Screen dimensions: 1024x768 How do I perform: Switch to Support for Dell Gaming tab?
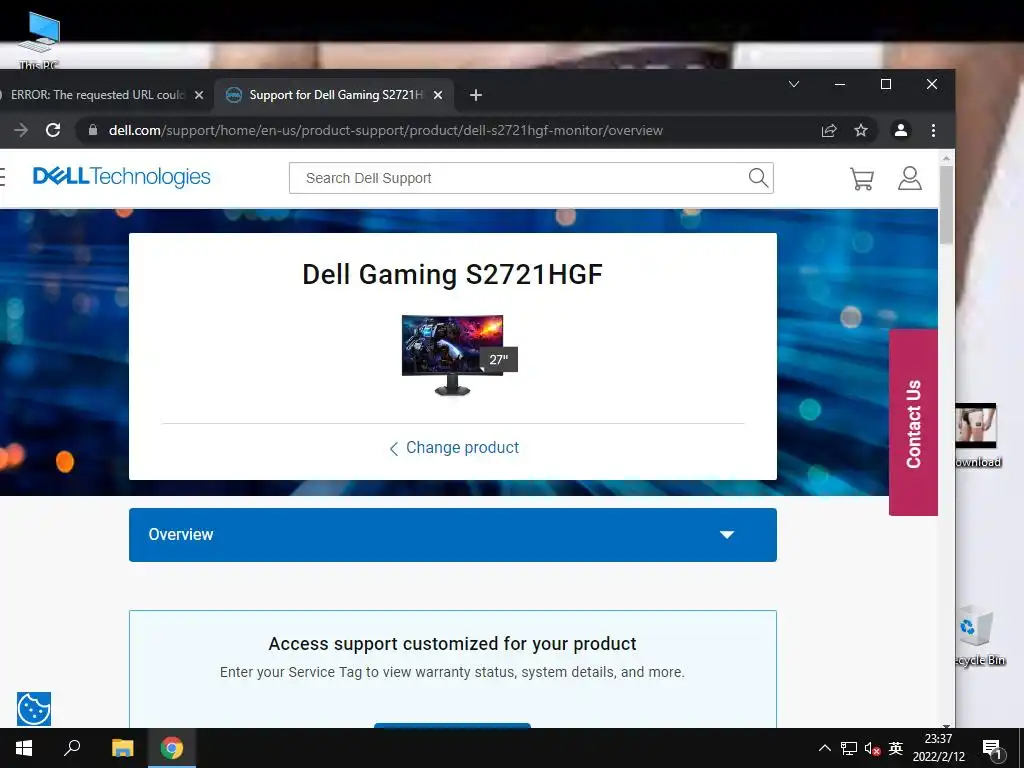click(x=335, y=95)
